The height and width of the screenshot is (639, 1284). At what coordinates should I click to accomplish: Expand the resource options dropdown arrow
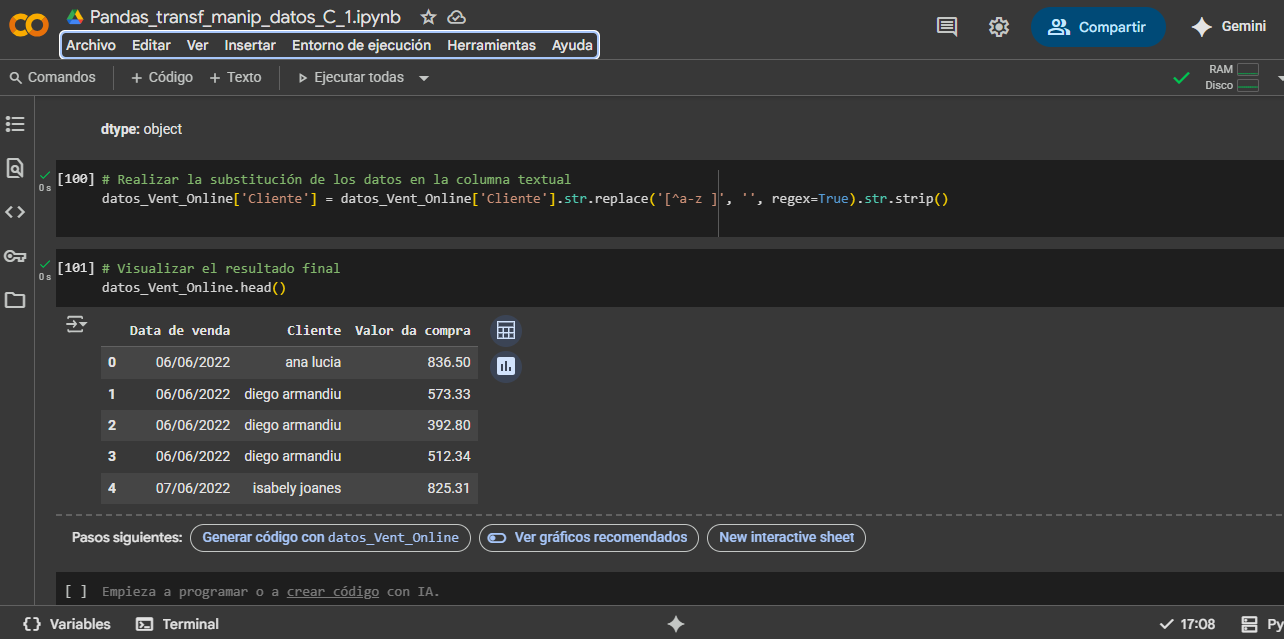[1279, 77]
